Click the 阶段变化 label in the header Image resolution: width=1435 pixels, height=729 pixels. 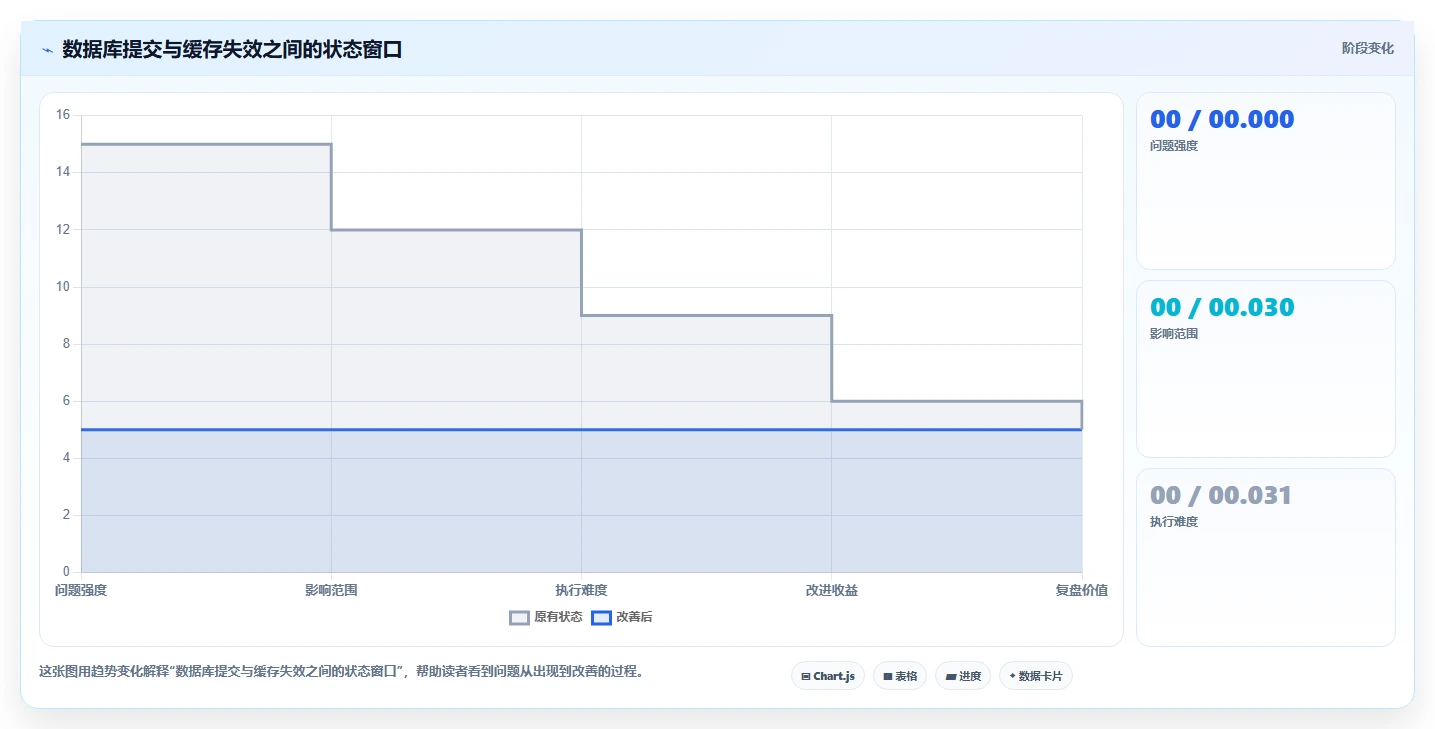tap(1367, 48)
